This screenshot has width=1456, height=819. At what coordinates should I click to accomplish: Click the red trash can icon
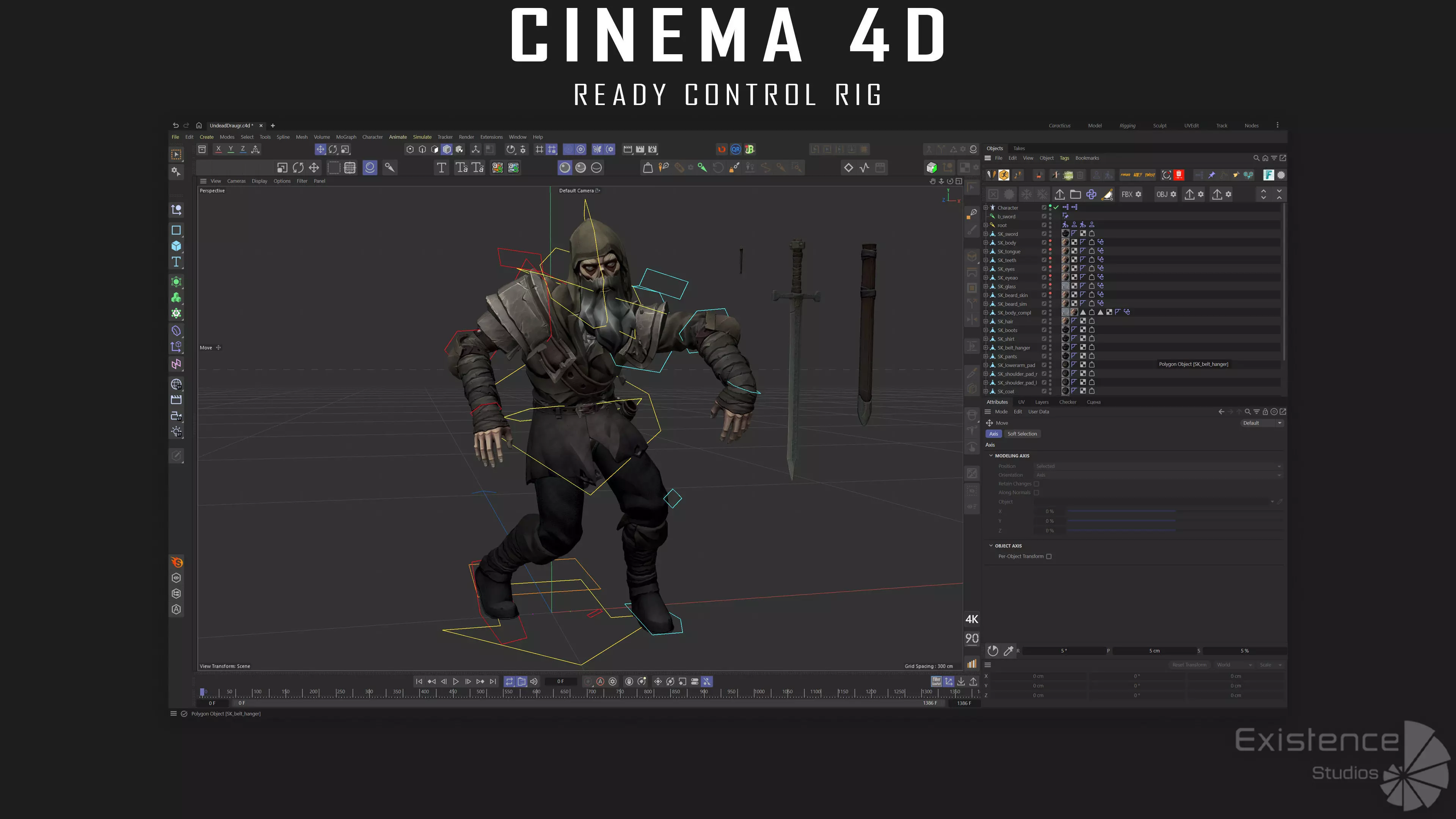(x=1179, y=175)
